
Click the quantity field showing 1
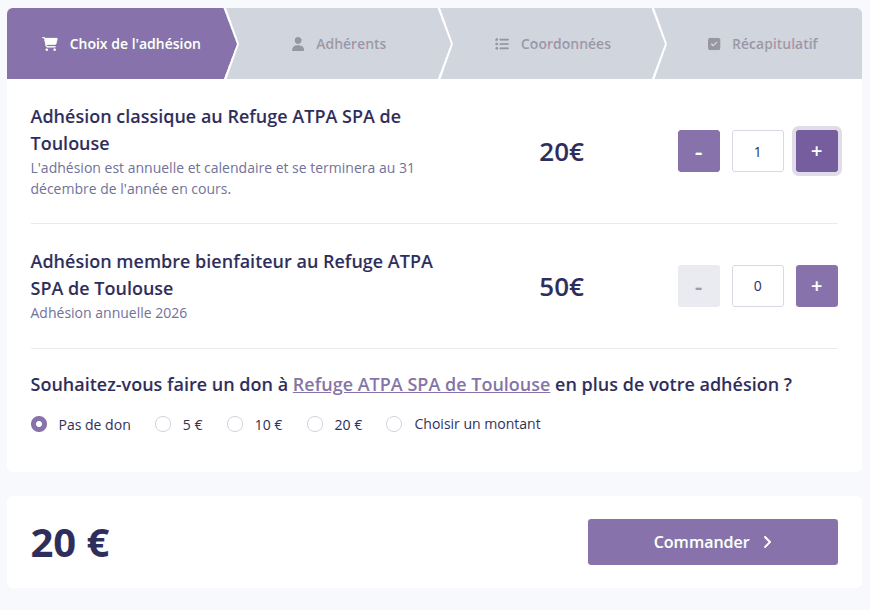pos(757,151)
